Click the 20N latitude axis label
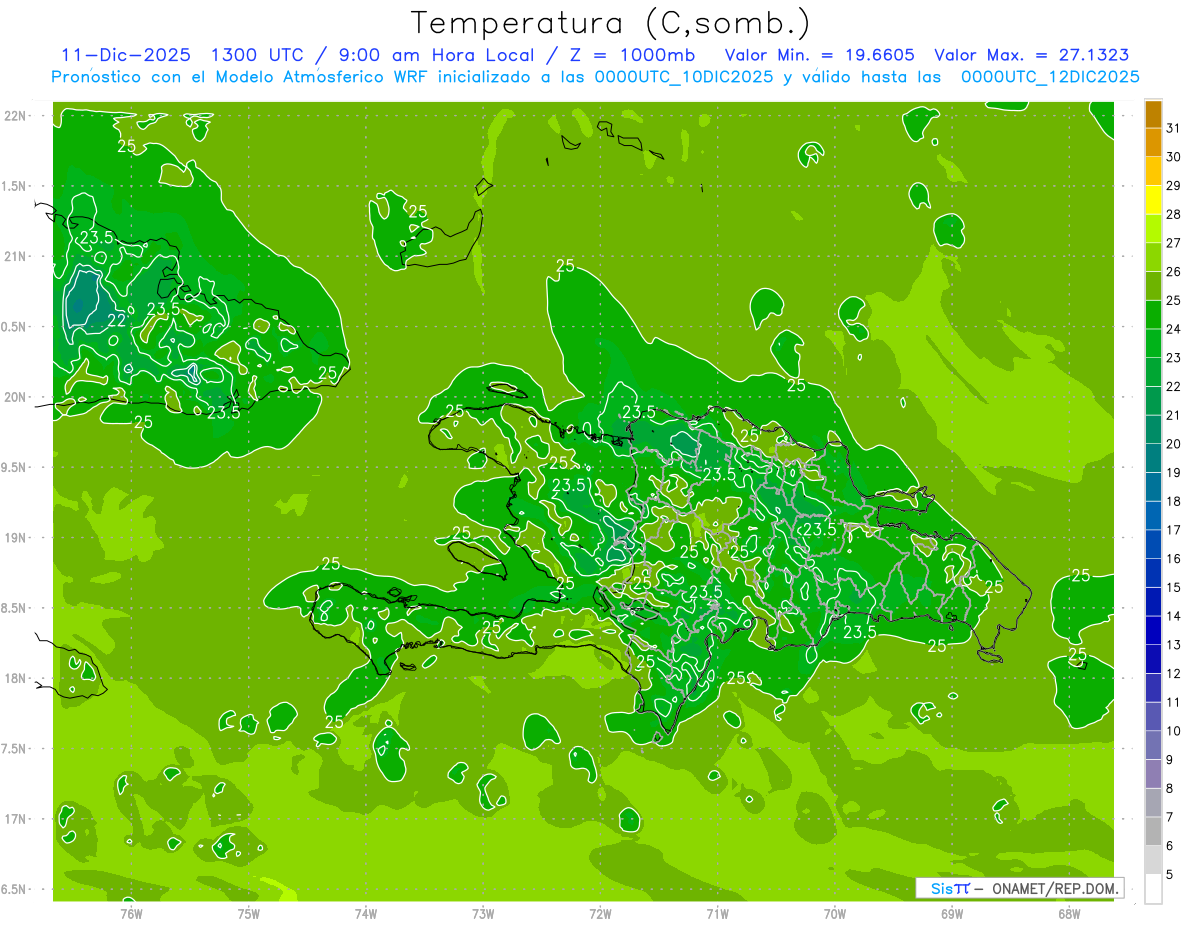This screenshot has width=1200, height=927. 16,397
